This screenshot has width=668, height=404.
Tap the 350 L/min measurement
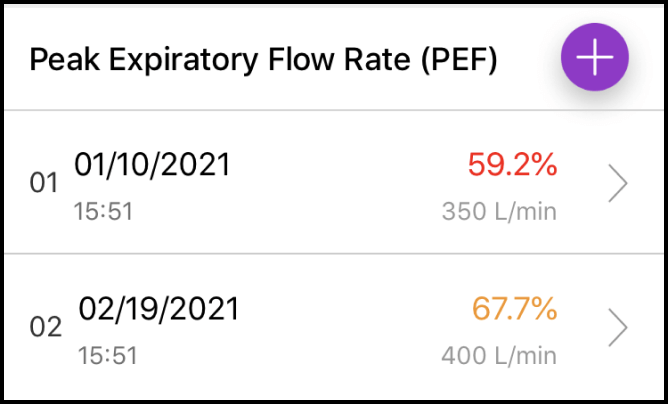[x=498, y=212]
